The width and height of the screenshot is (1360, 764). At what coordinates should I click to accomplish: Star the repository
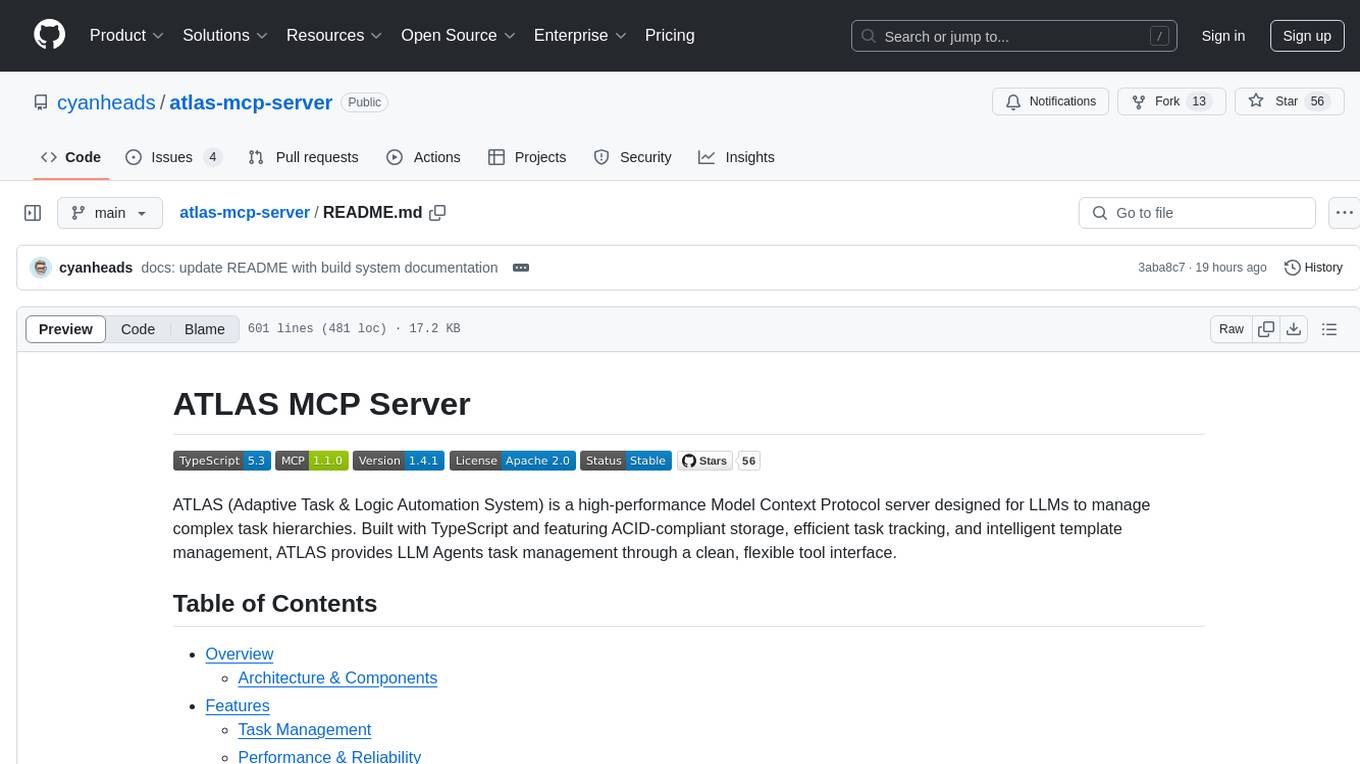tap(1288, 101)
